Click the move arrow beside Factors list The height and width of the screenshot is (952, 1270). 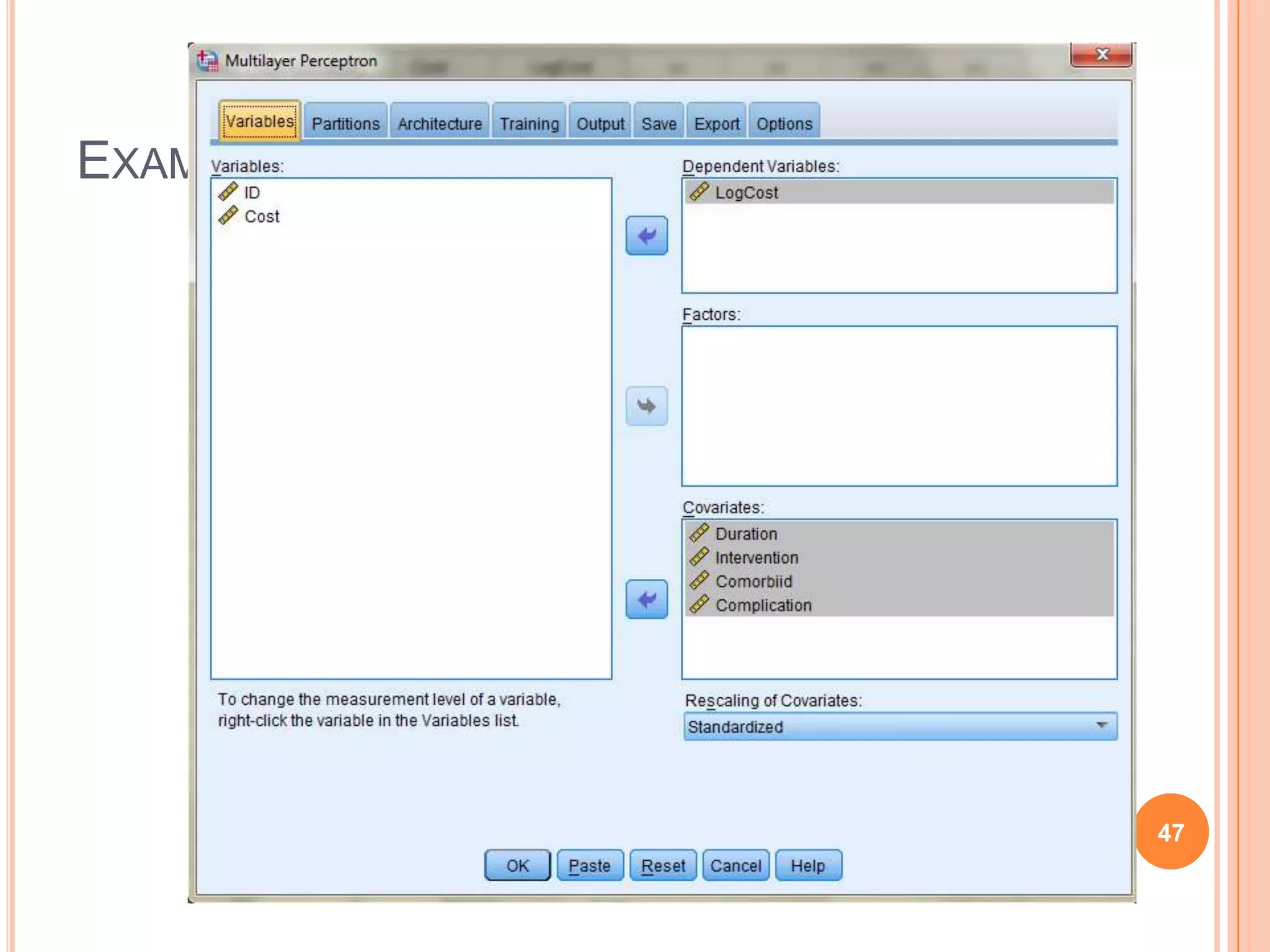647,406
